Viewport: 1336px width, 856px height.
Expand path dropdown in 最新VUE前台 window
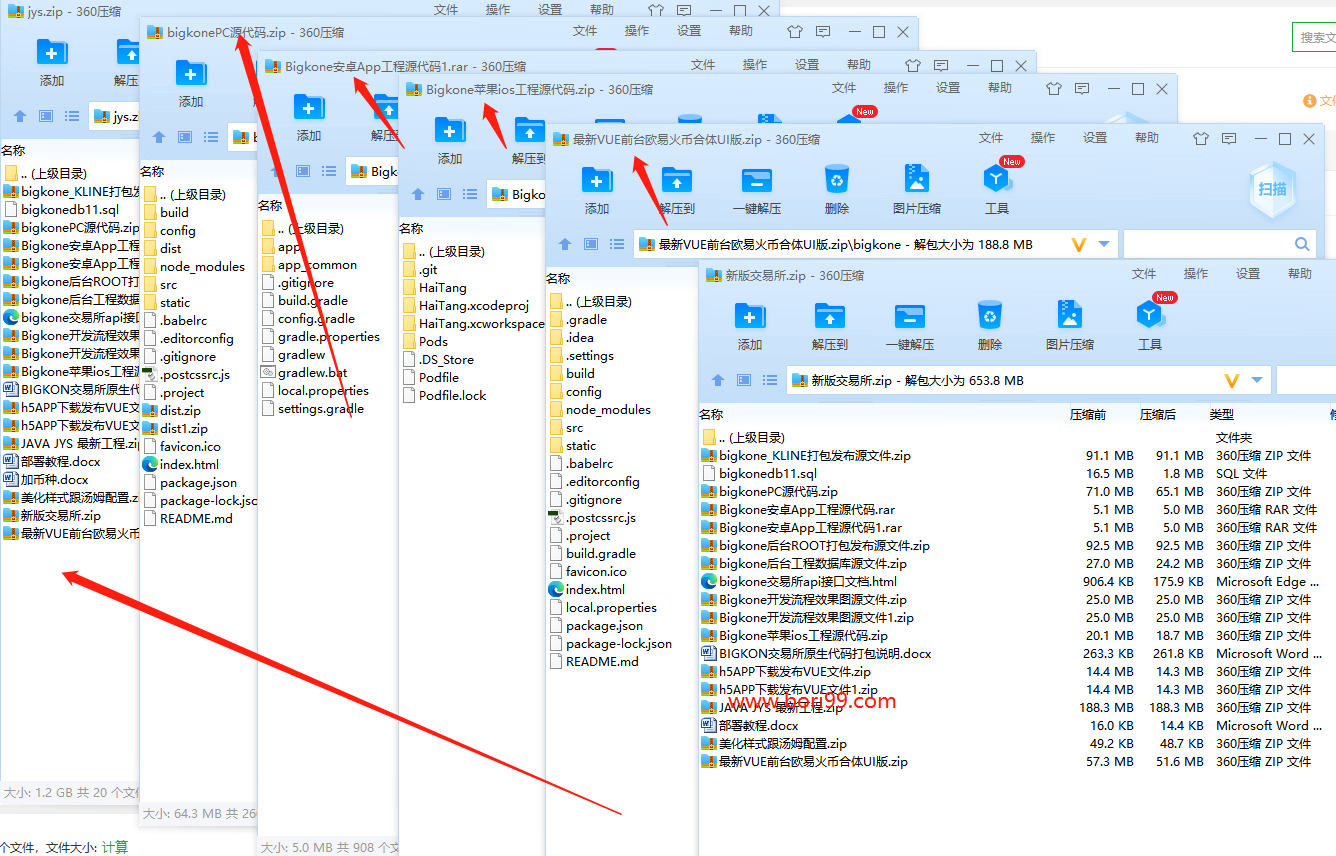[1104, 244]
